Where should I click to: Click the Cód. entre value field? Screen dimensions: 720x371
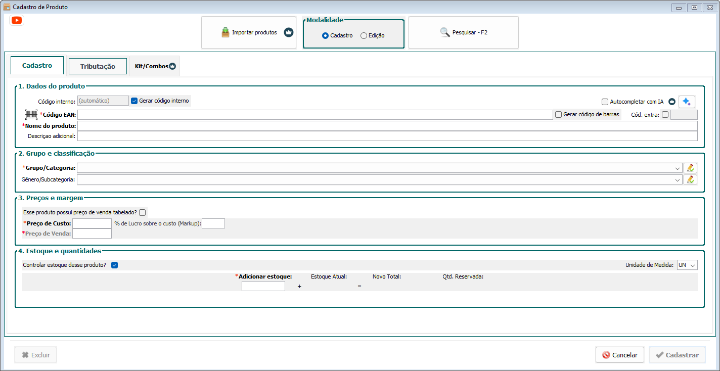coord(684,115)
